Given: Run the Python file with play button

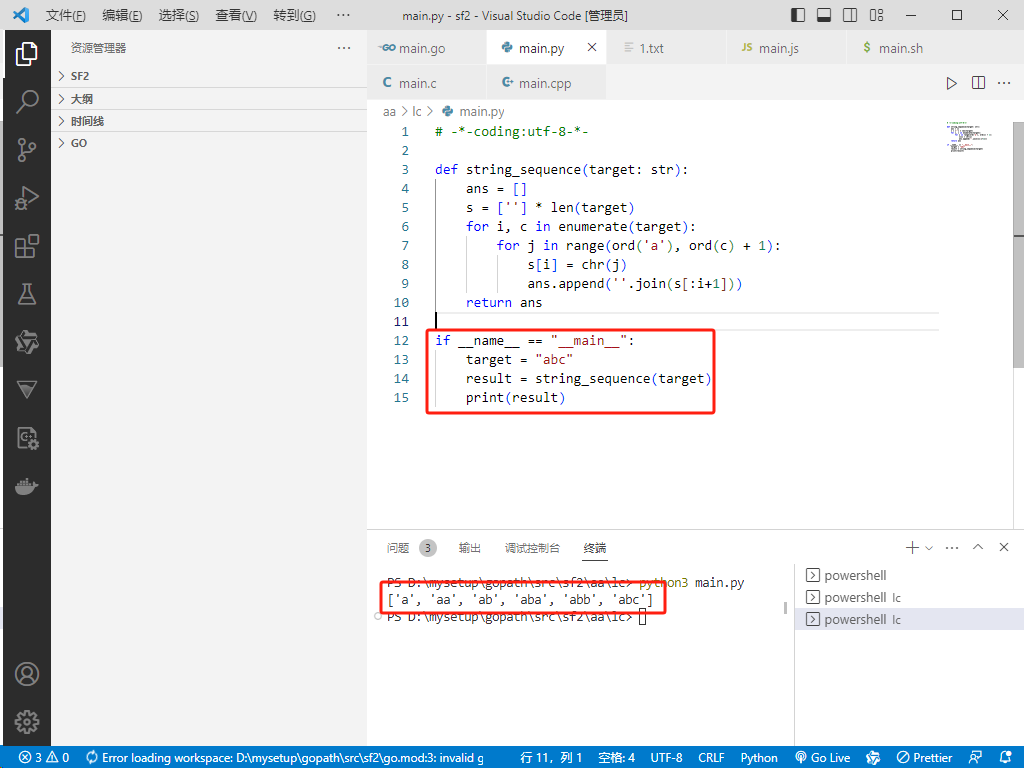Looking at the screenshot, I should tap(952, 83).
